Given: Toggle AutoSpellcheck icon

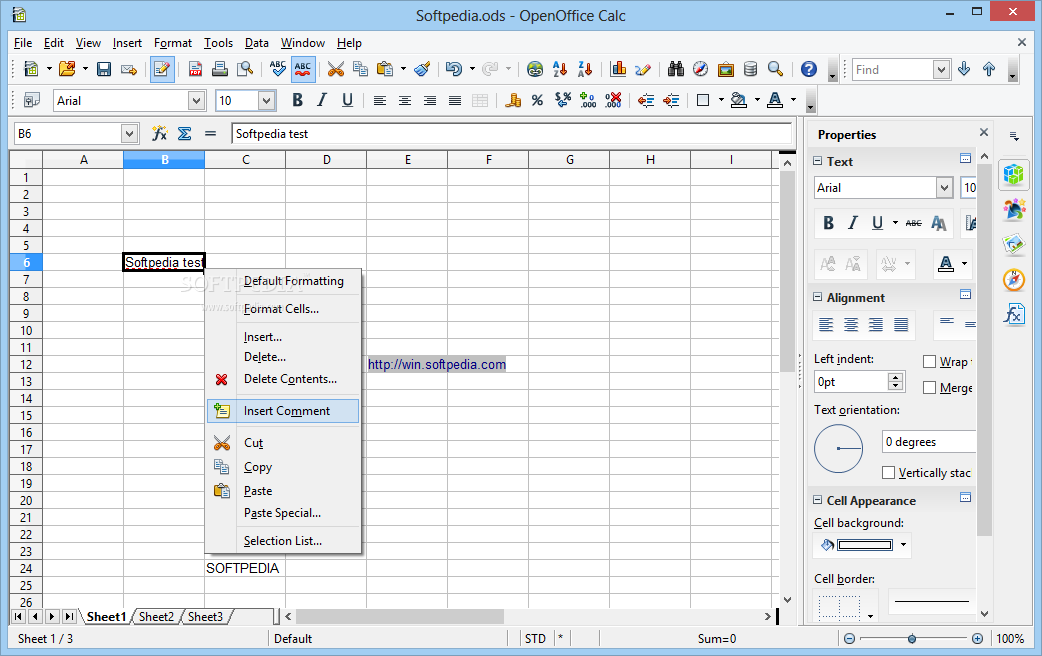Looking at the screenshot, I should [x=303, y=69].
